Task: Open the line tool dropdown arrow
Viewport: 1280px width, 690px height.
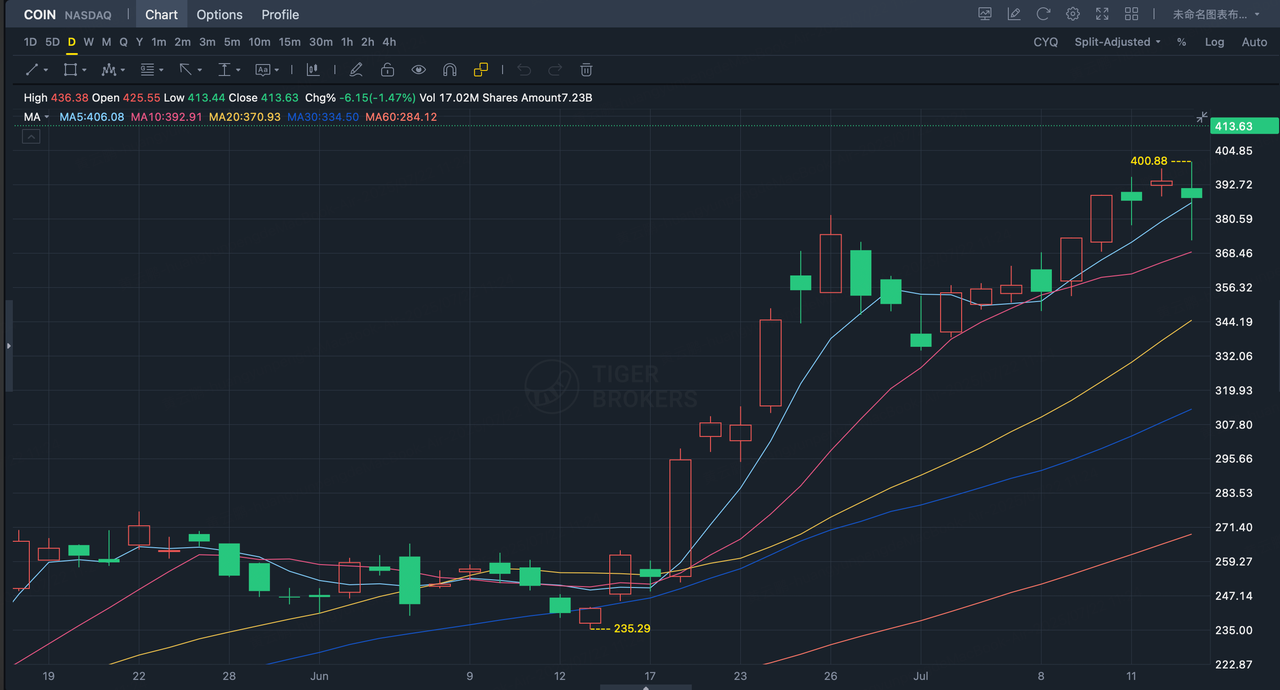Action: point(46,70)
